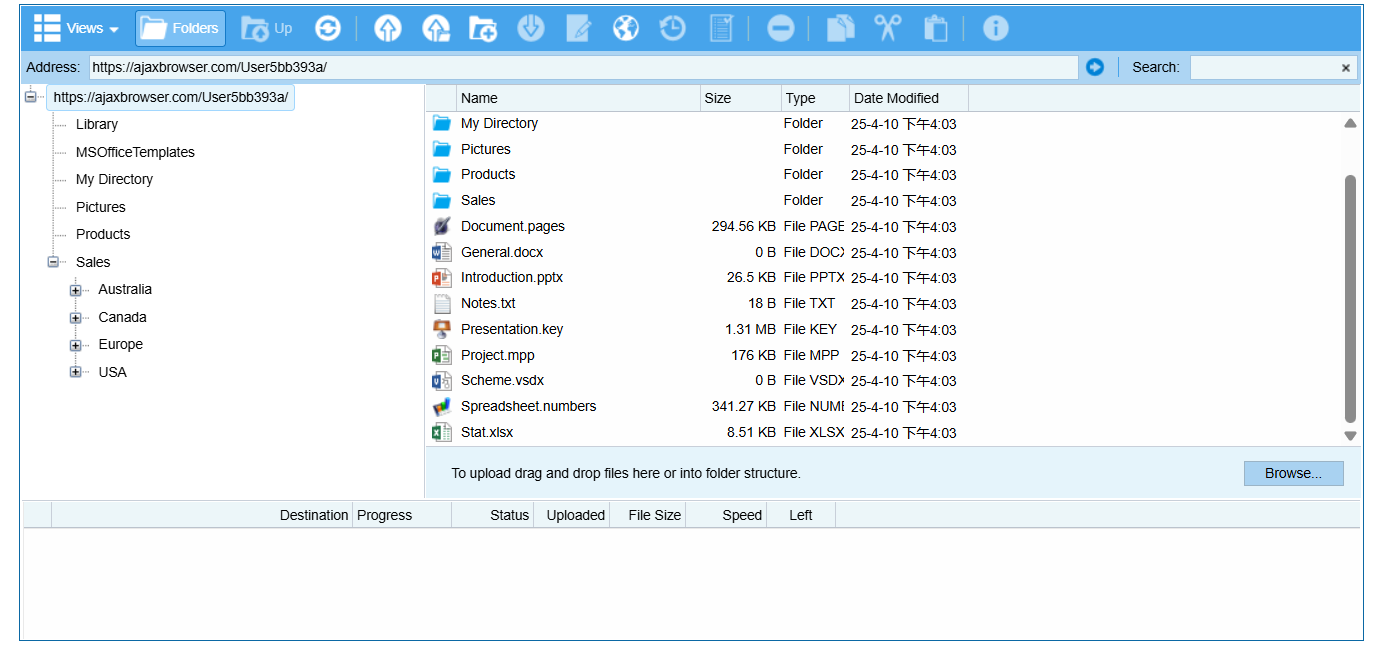Expand the Australia folder in the tree
1381x649 pixels.
point(76,290)
